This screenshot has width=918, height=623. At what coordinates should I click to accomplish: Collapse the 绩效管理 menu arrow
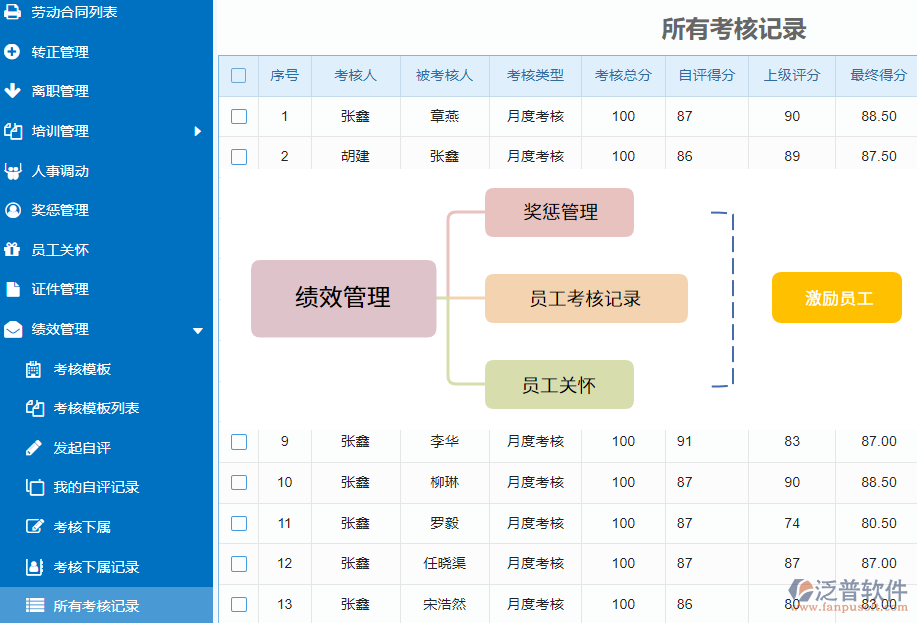[x=197, y=330]
